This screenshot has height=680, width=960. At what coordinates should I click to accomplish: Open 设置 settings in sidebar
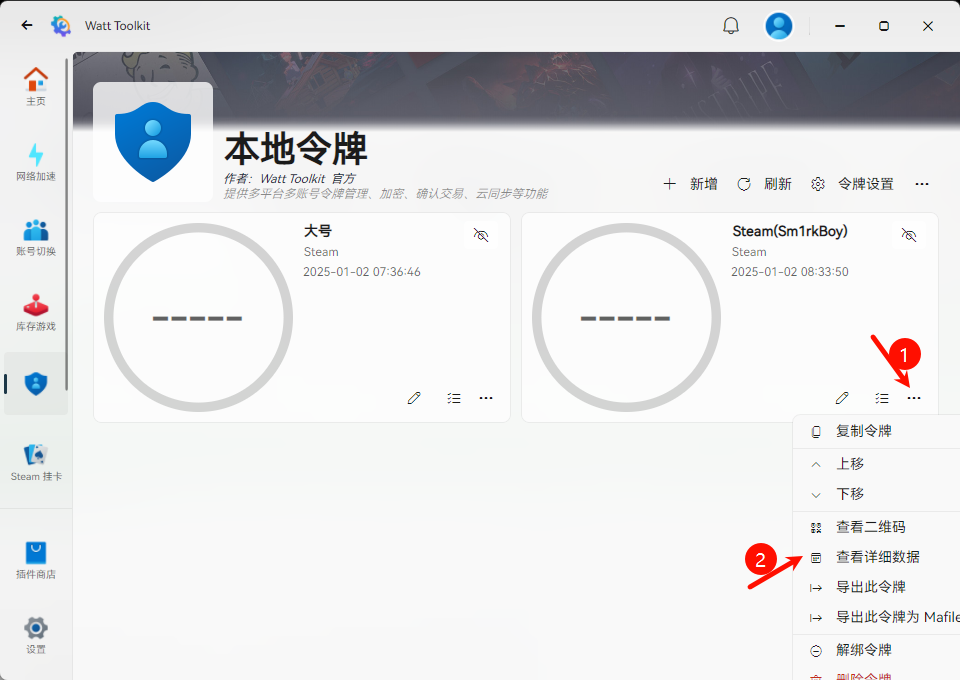pyautogui.click(x=36, y=635)
